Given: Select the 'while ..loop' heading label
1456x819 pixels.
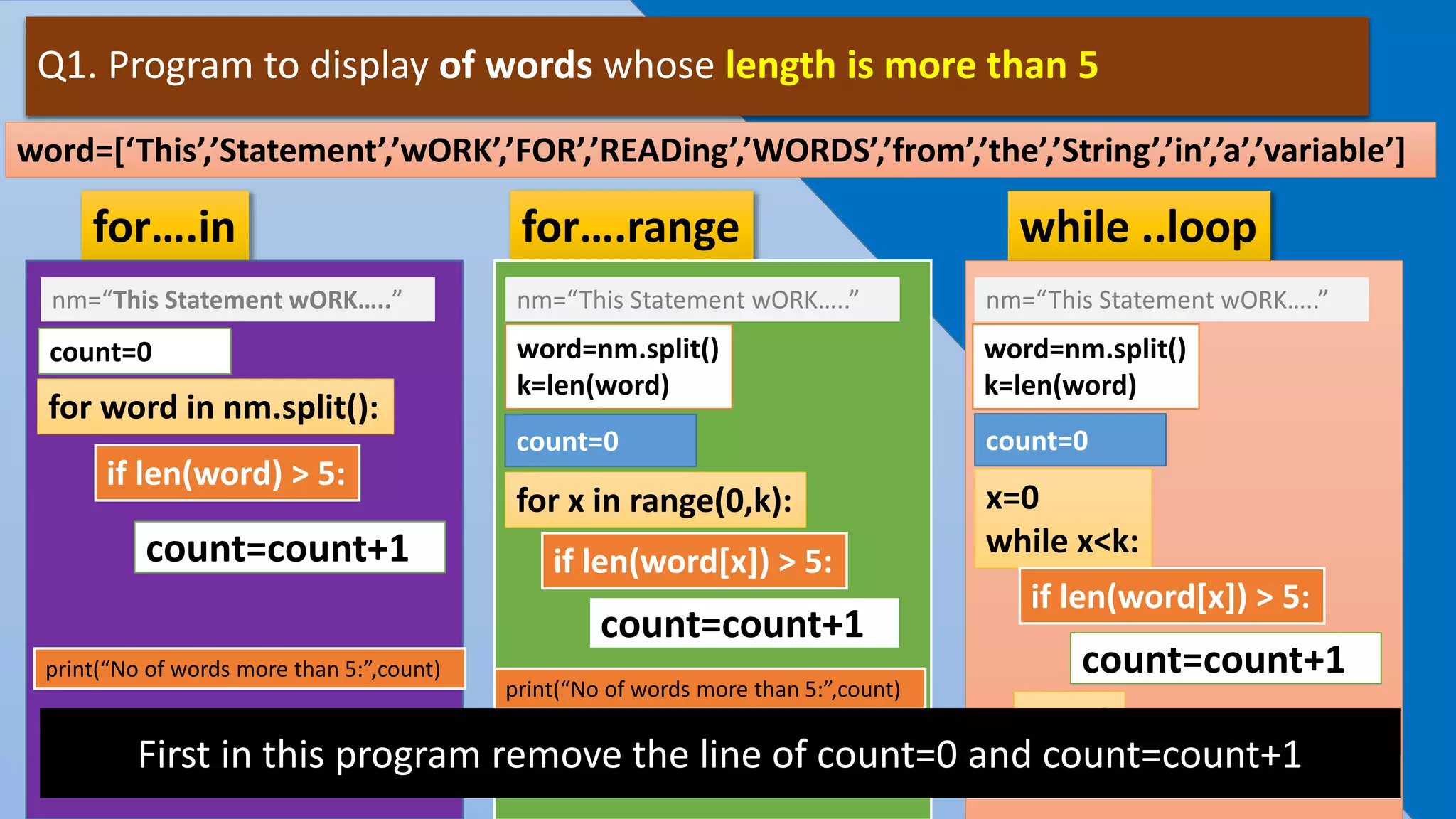Looking at the screenshot, I should [x=1138, y=227].
